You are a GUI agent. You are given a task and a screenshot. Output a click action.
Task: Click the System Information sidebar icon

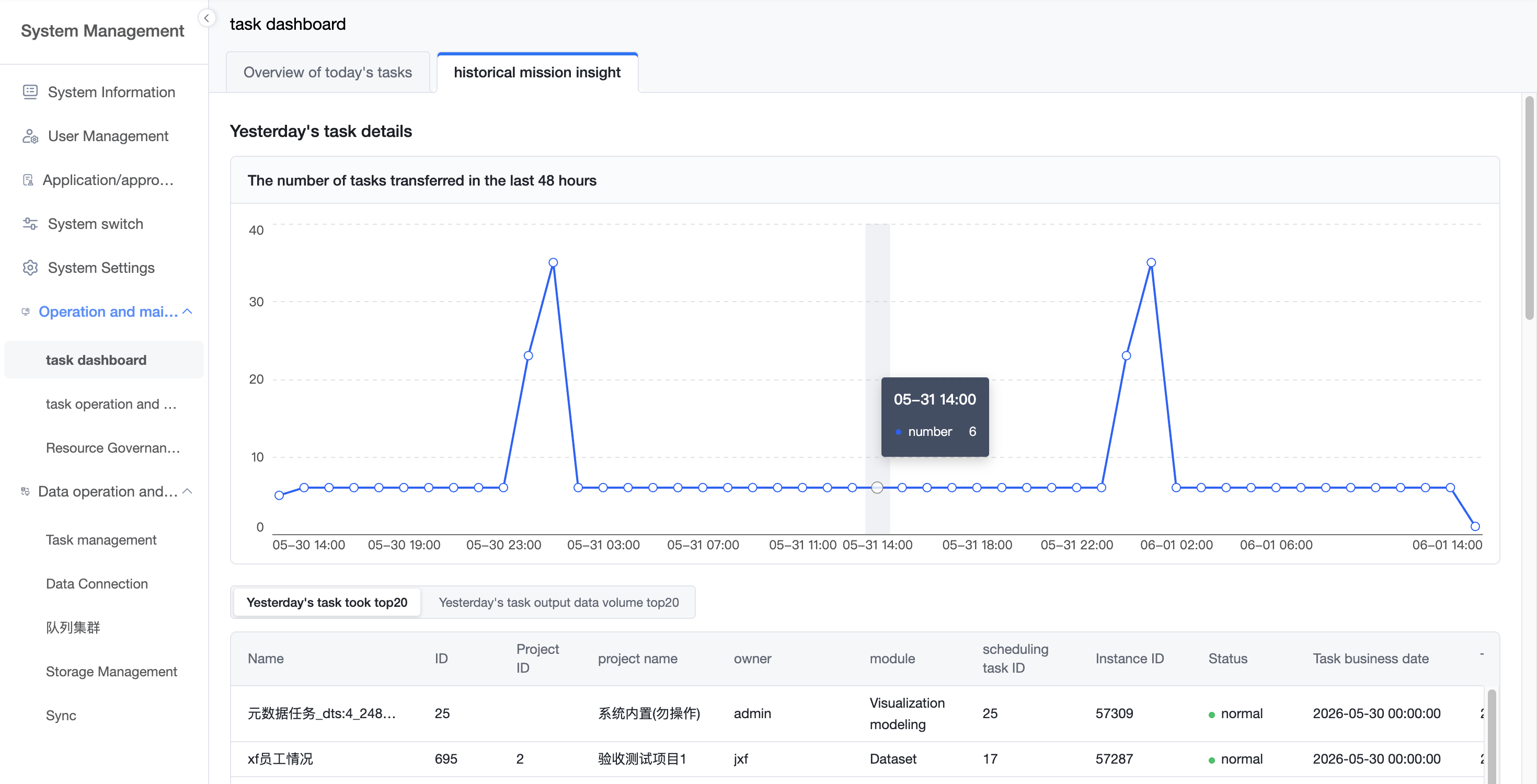point(30,92)
